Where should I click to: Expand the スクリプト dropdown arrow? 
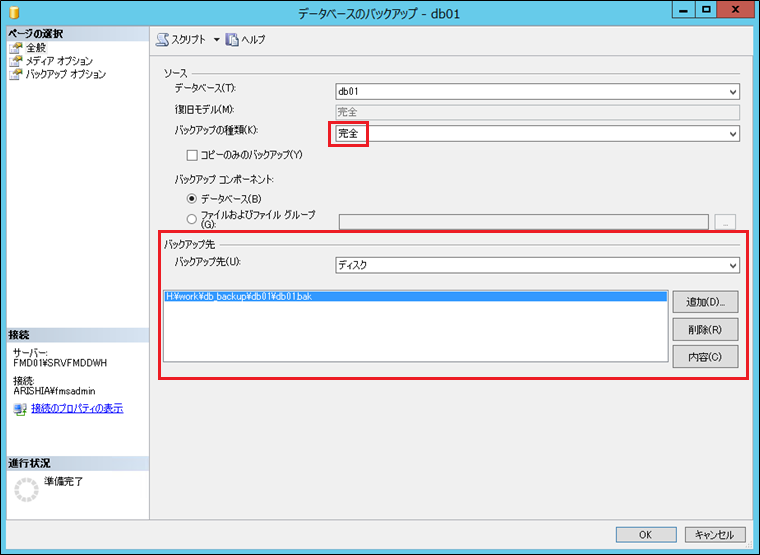tap(216, 40)
